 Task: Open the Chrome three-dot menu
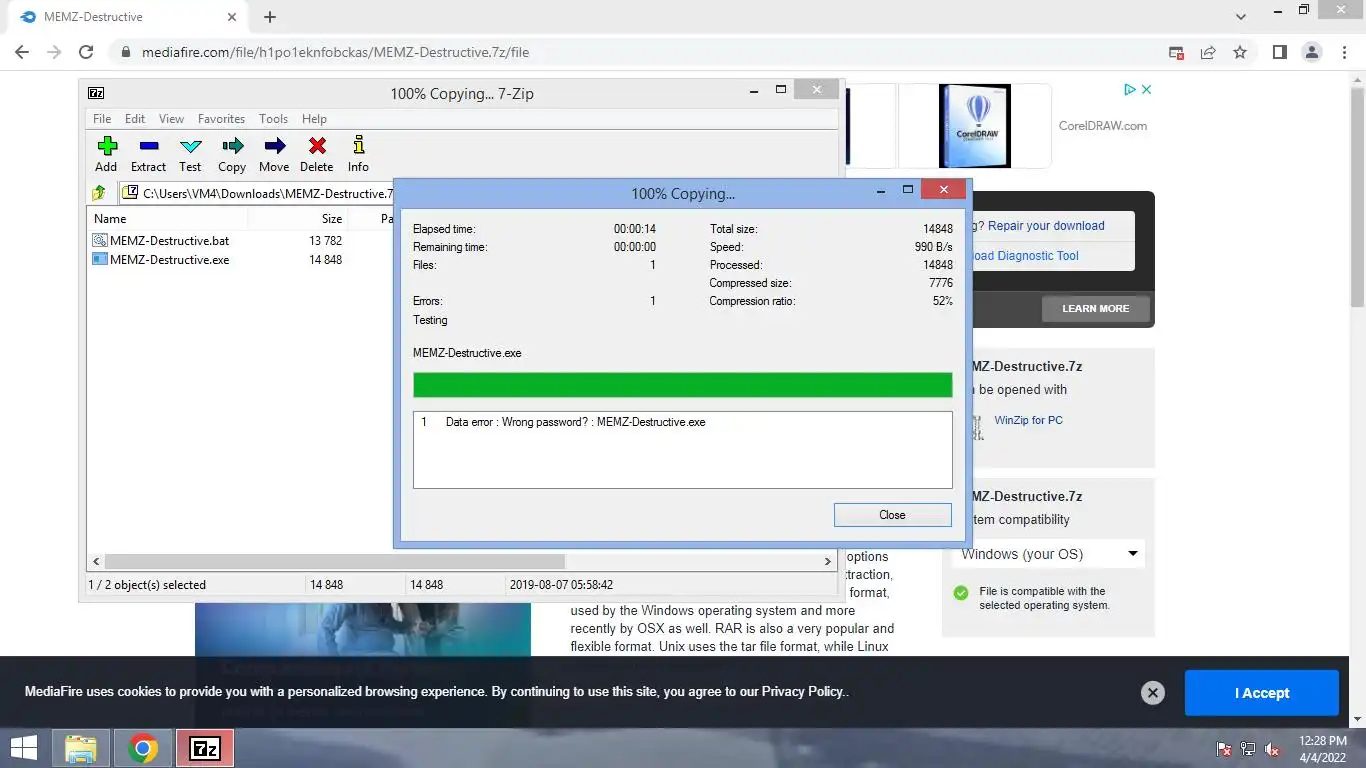coord(1343,52)
